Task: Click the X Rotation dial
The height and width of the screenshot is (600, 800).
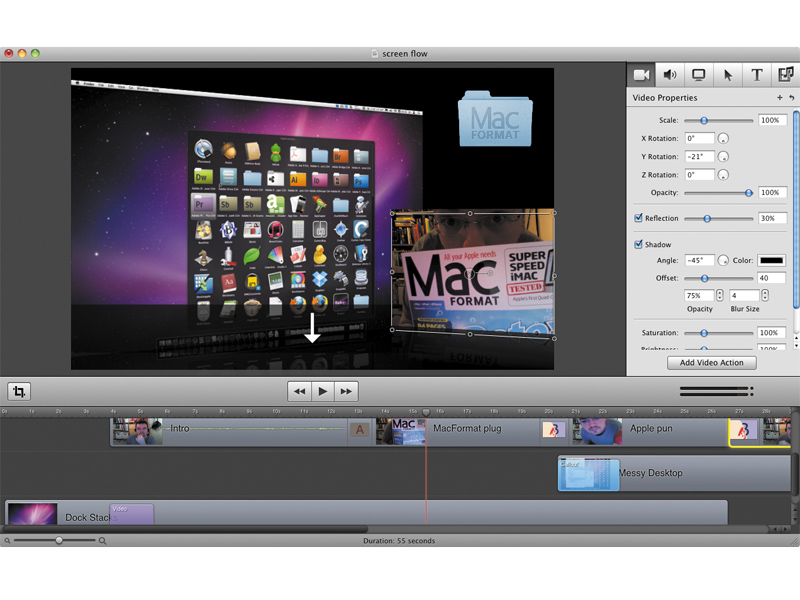Action: click(723, 138)
